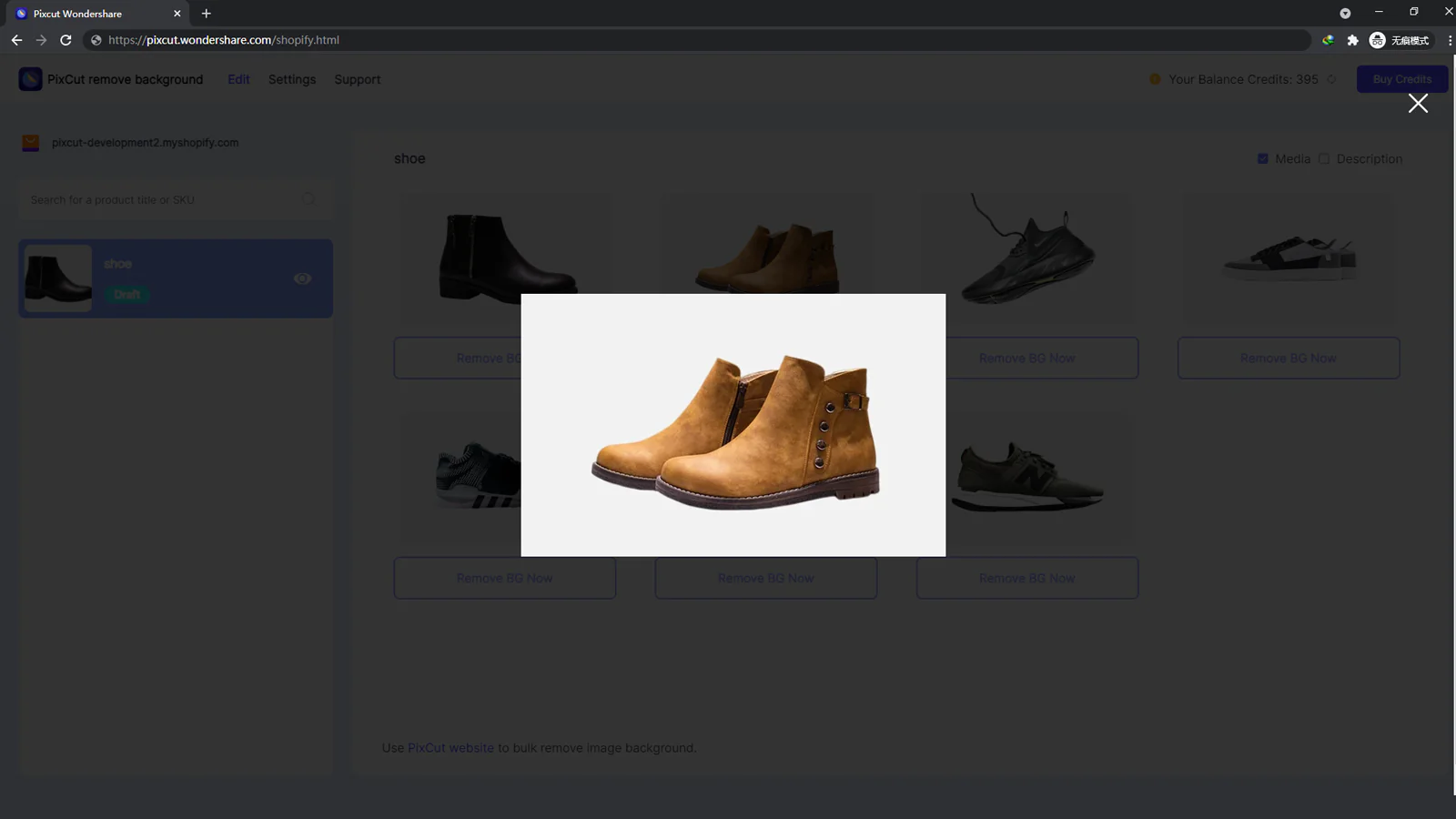Open the Settings menu
This screenshot has height=819, width=1456.
pyautogui.click(x=292, y=79)
